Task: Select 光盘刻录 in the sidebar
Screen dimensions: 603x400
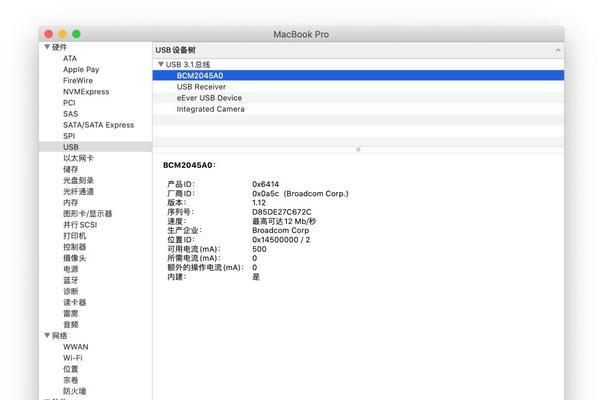Action: pos(78,180)
